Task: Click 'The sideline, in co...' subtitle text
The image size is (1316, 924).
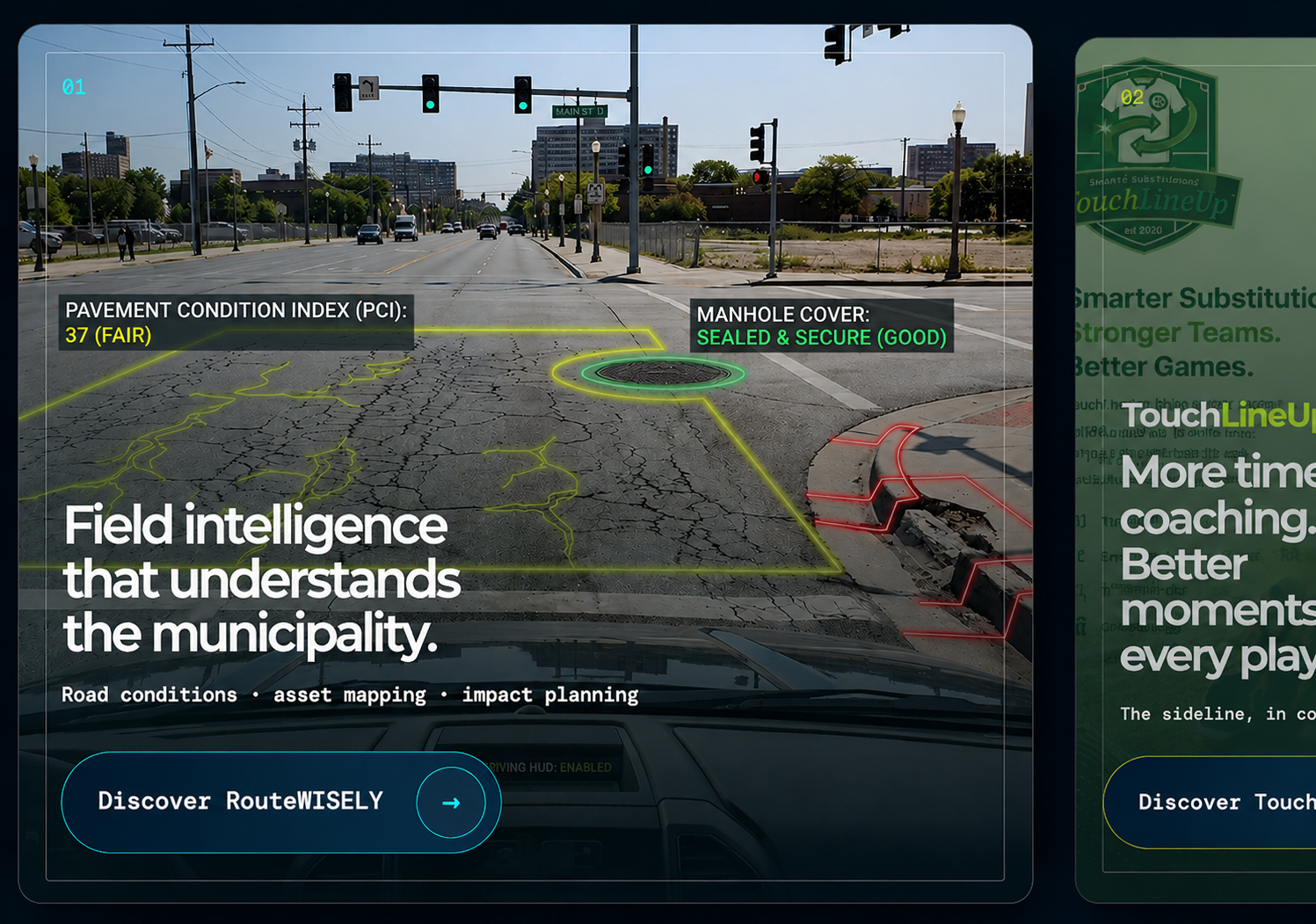Action: tap(1218, 714)
